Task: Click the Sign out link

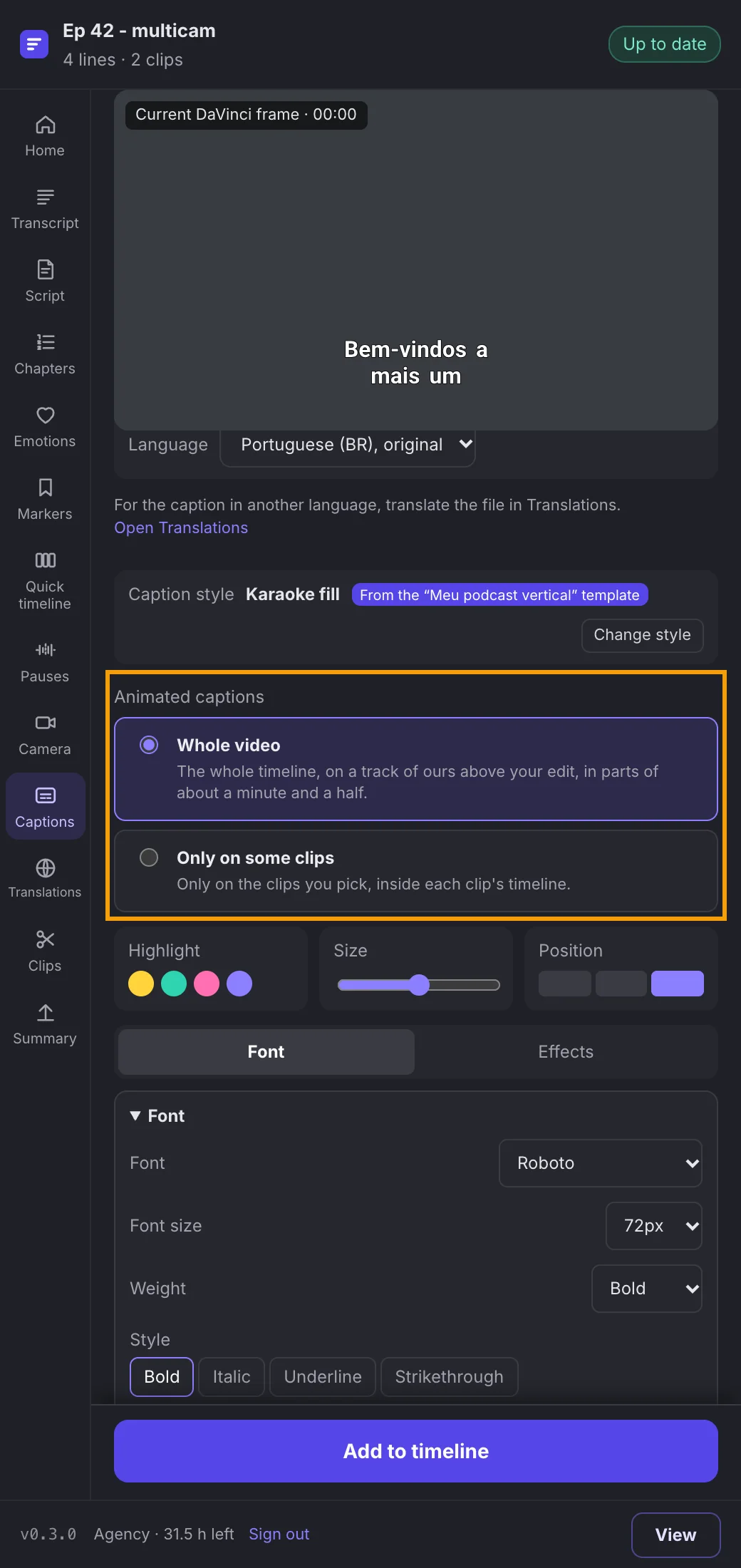Action: (x=279, y=1534)
